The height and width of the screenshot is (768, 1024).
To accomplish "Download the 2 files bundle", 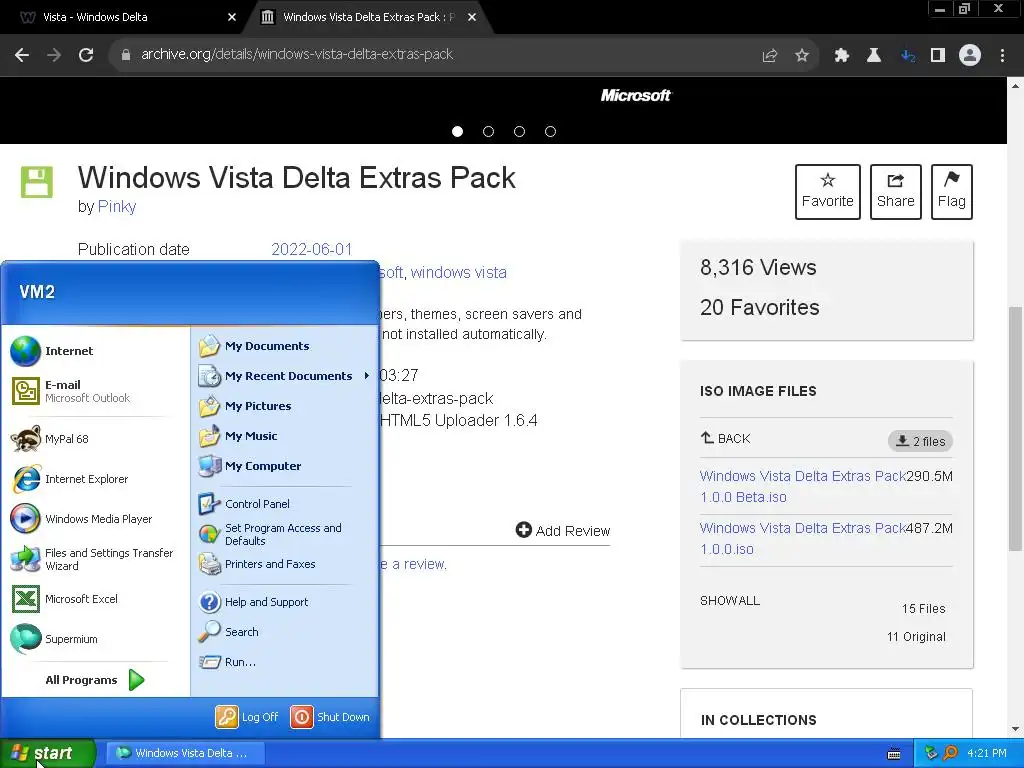I will 920,441.
